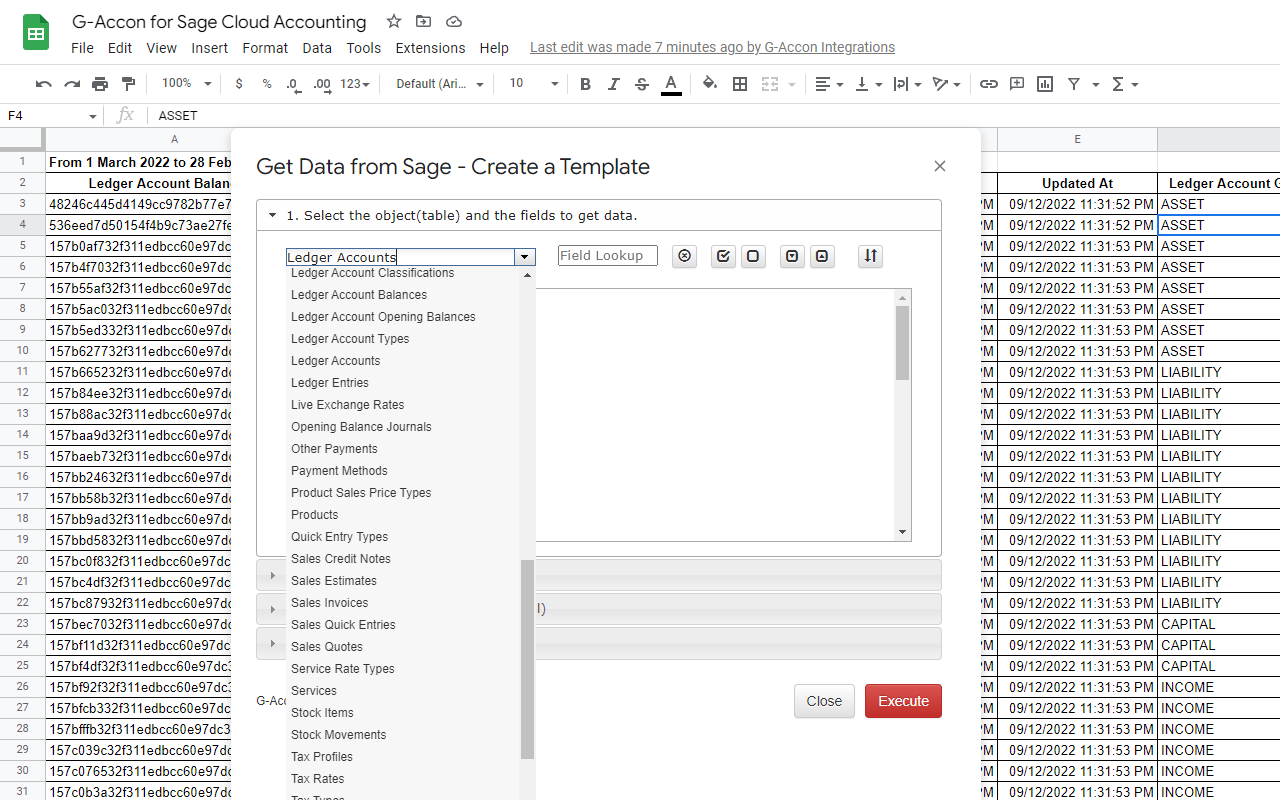Select the paint format roller tool

(128, 84)
